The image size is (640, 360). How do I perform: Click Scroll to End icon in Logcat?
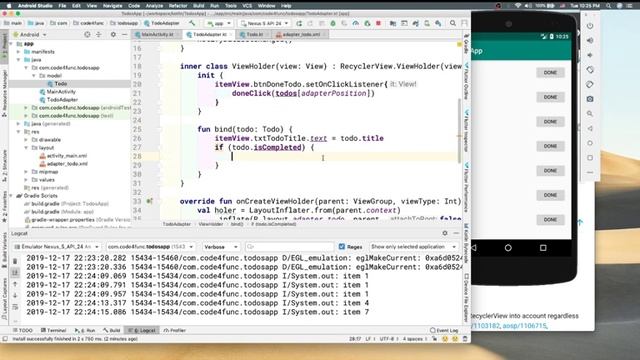click(x=15, y=272)
